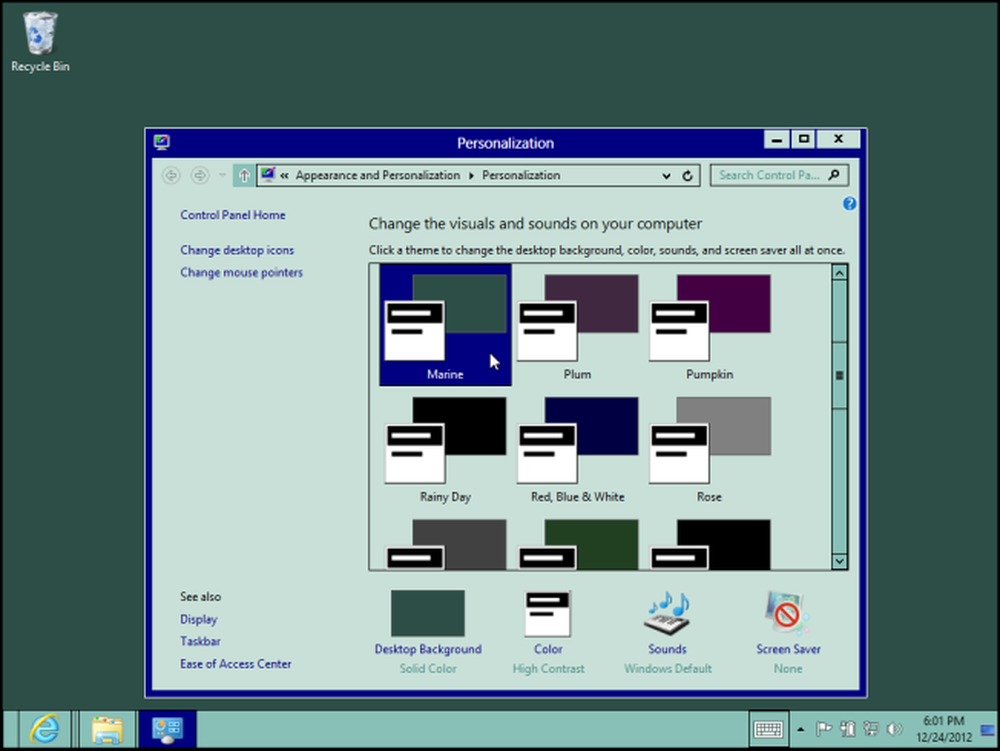Screen dimensions: 1000x751
Task: Click the Search Control Panel field
Action: 779,175
